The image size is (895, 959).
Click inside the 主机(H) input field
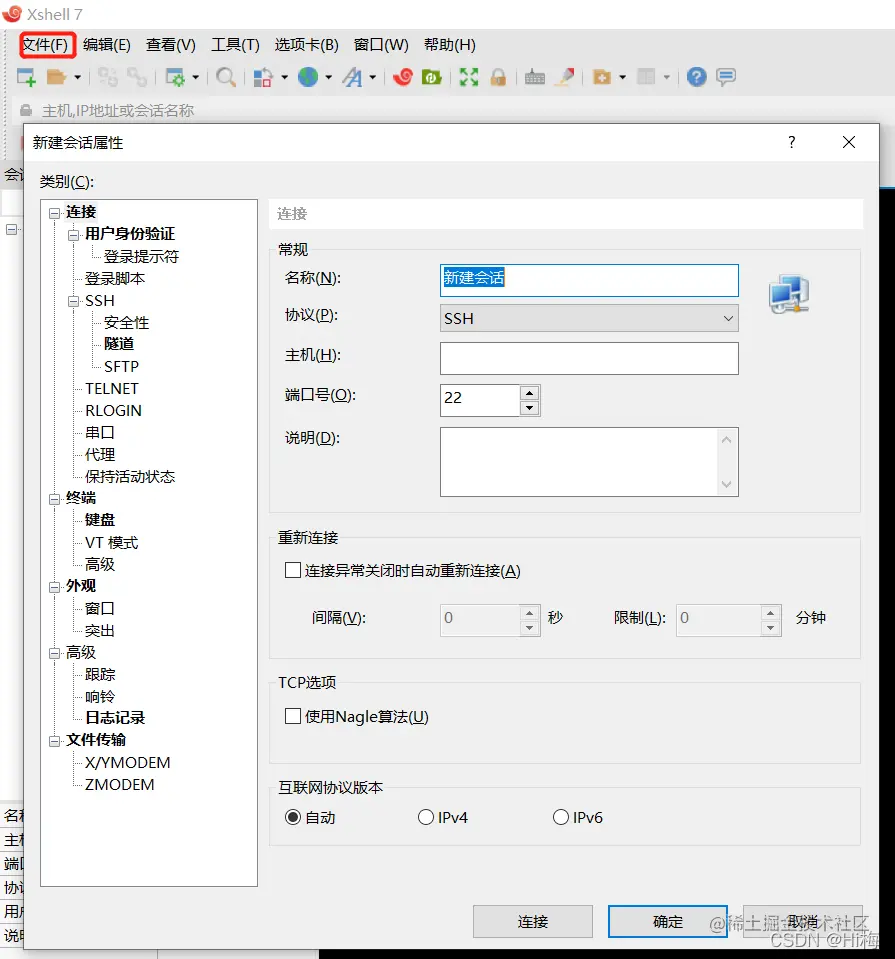click(588, 358)
